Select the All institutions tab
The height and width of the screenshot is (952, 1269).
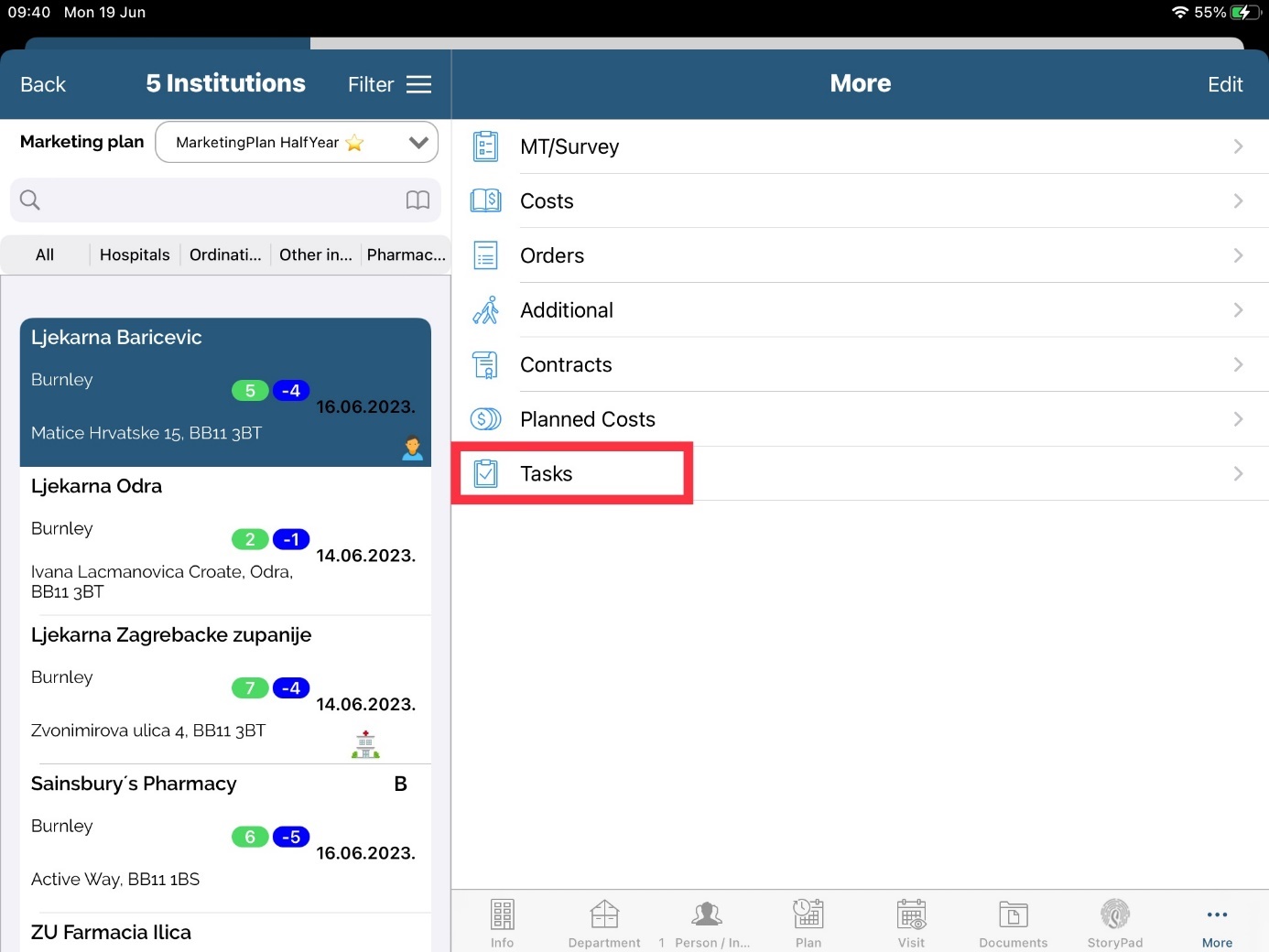(x=45, y=254)
